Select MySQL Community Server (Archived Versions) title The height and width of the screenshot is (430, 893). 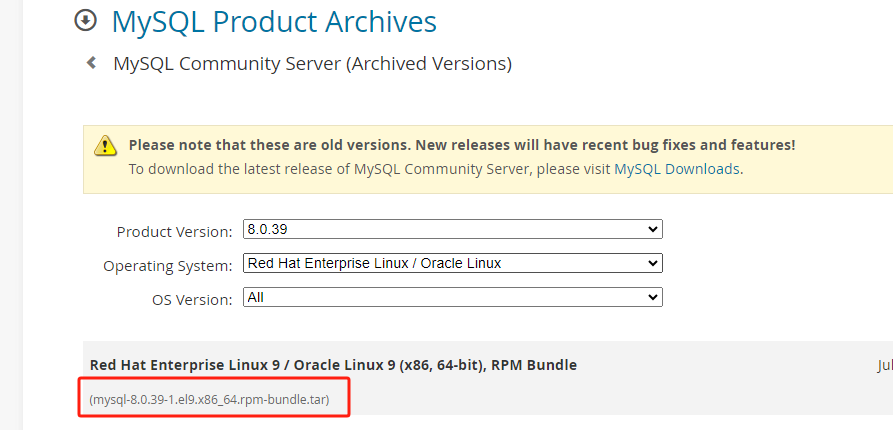tap(312, 64)
